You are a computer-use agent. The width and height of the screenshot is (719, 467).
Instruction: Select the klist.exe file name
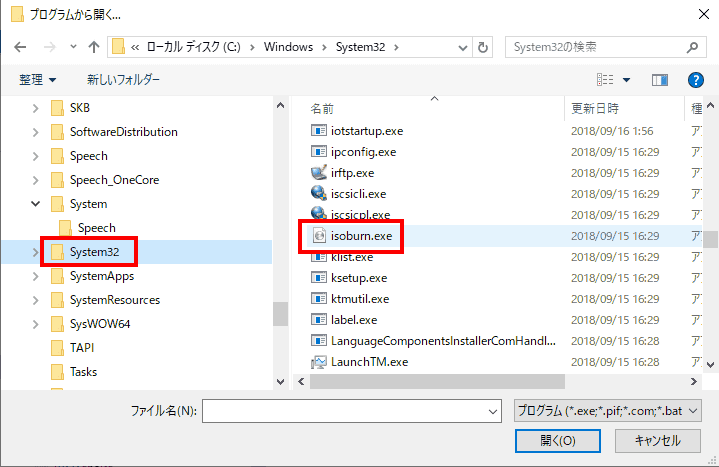click(x=352, y=257)
